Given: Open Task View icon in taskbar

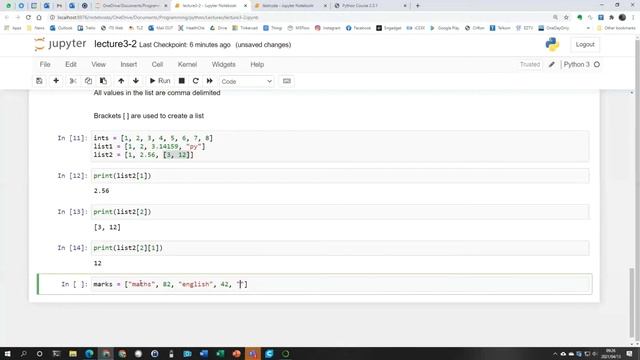Looking at the screenshot, I should [x=56, y=354].
